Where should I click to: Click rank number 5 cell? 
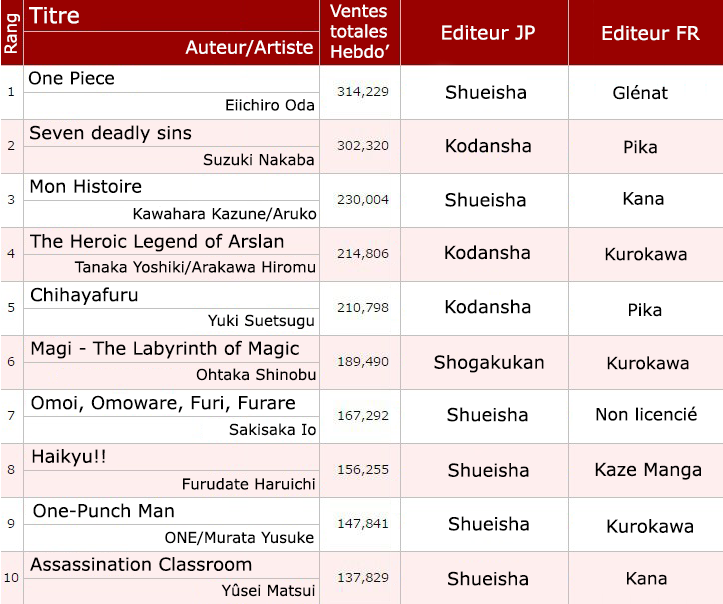11,308
